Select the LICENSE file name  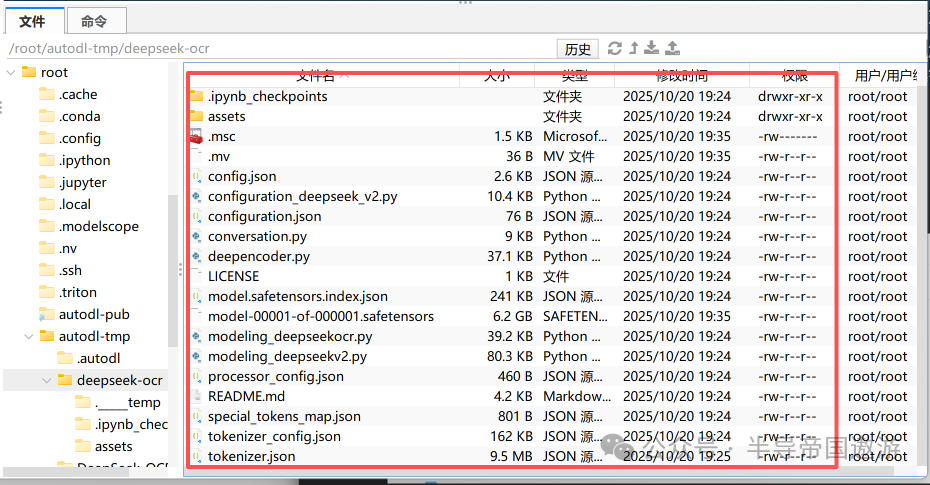coord(234,276)
